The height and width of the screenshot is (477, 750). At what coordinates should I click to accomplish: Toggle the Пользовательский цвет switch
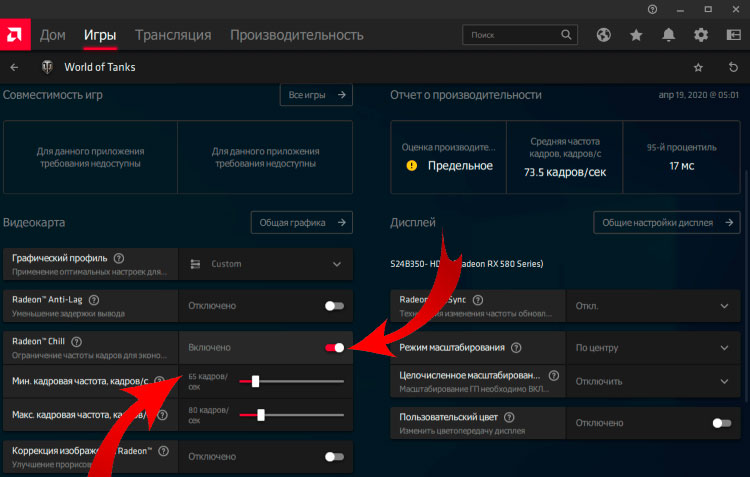click(722, 423)
